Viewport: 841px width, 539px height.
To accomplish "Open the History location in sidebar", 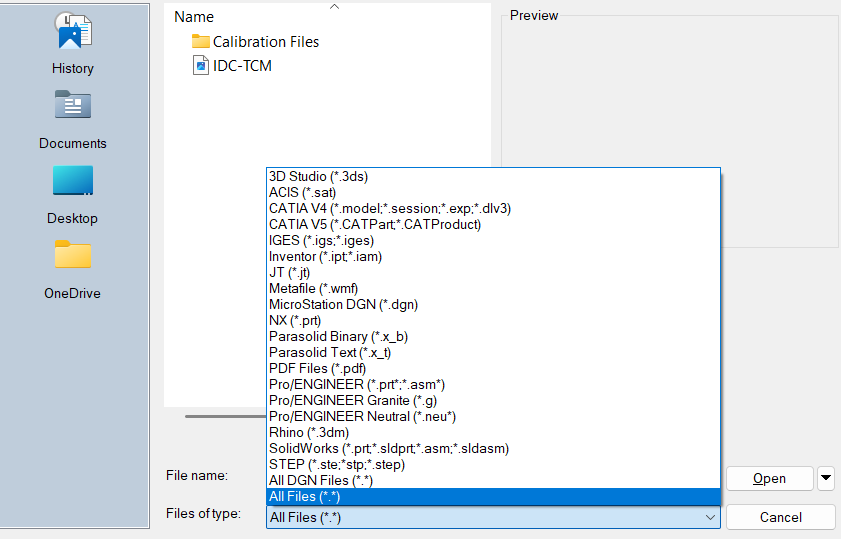I will tap(73, 44).
